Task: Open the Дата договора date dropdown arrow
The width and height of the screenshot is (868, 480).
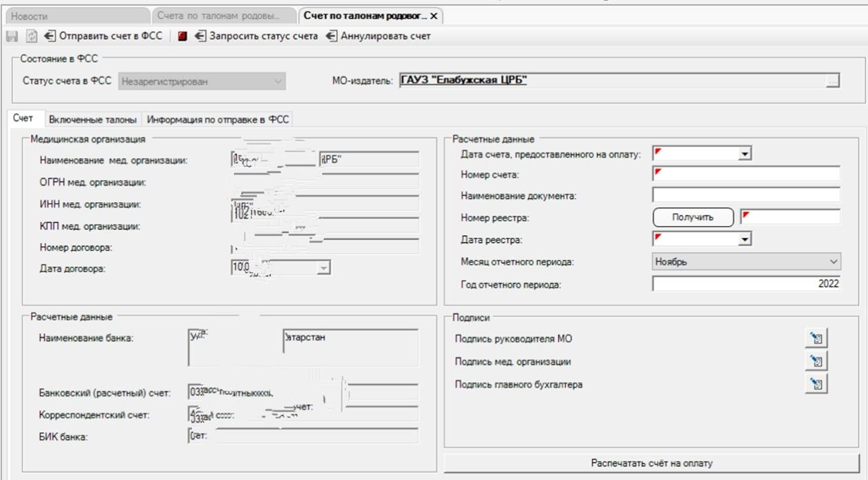Action: coord(324,268)
